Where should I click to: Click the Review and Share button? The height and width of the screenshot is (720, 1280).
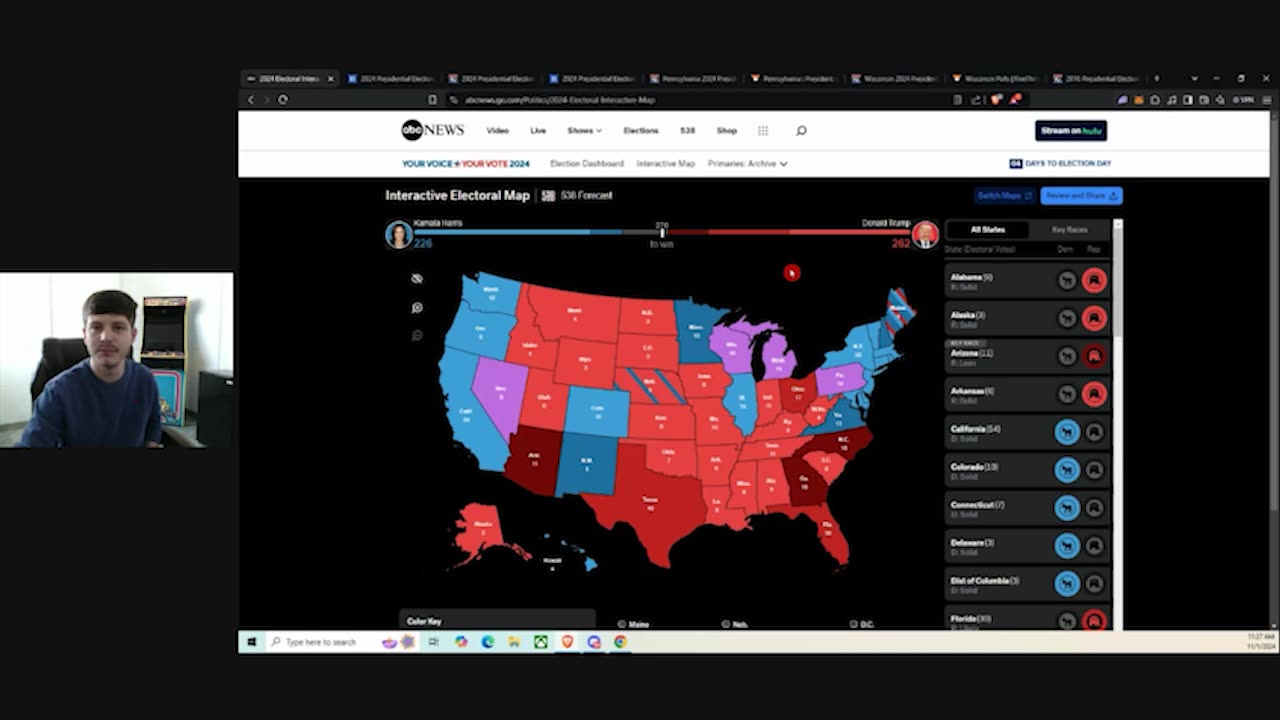point(1081,196)
